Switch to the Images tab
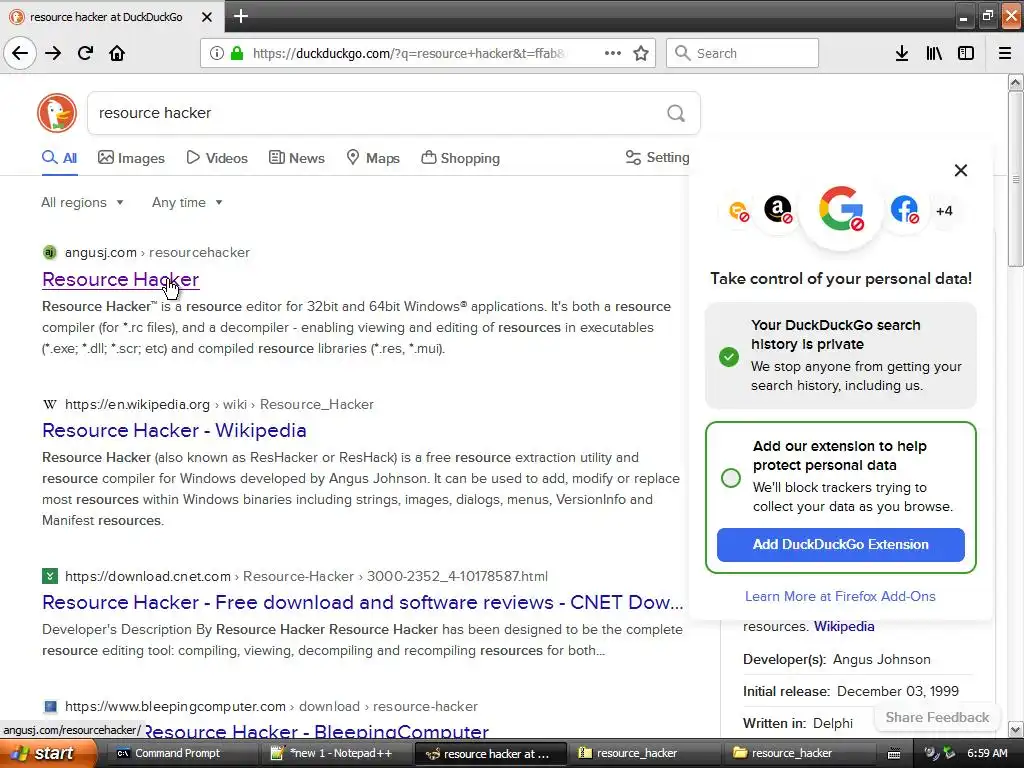Screen dimensions: 1024x768 click(x=131, y=158)
